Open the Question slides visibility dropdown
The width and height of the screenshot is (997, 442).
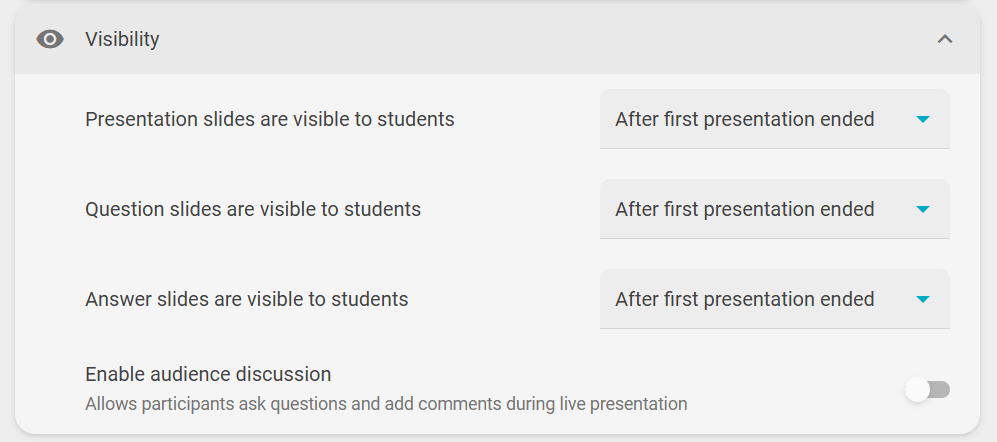[x=774, y=209]
